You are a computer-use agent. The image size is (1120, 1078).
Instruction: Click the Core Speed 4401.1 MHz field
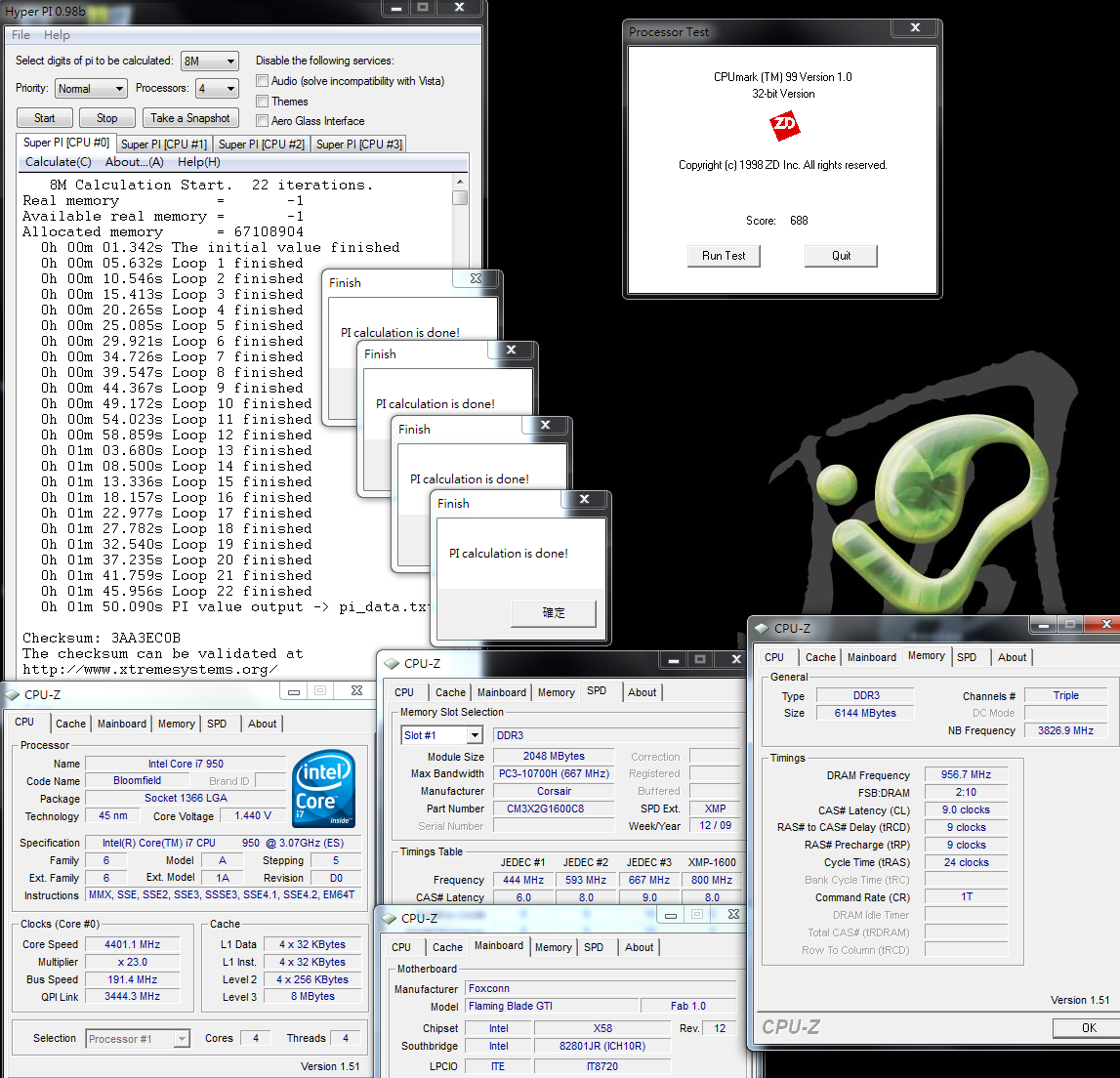pos(132,944)
